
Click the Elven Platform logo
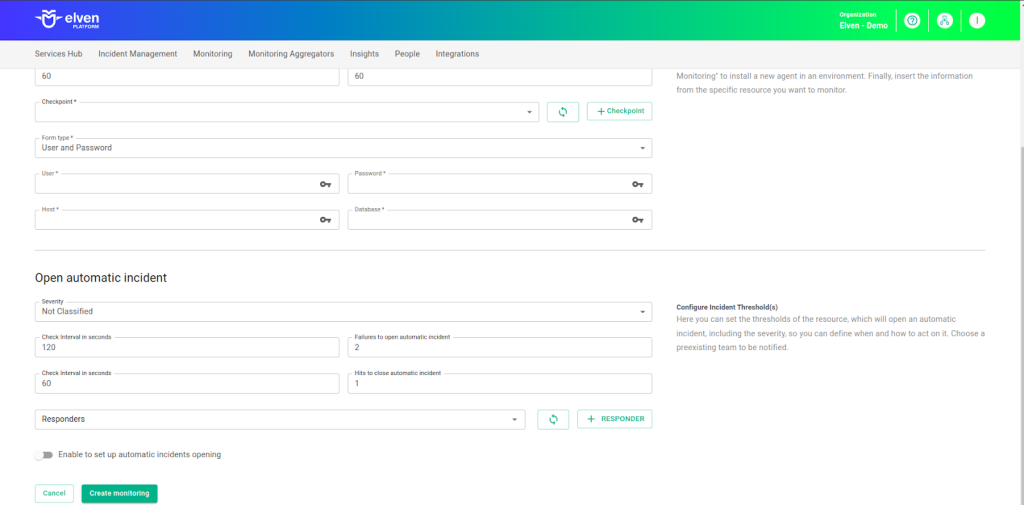click(x=68, y=20)
